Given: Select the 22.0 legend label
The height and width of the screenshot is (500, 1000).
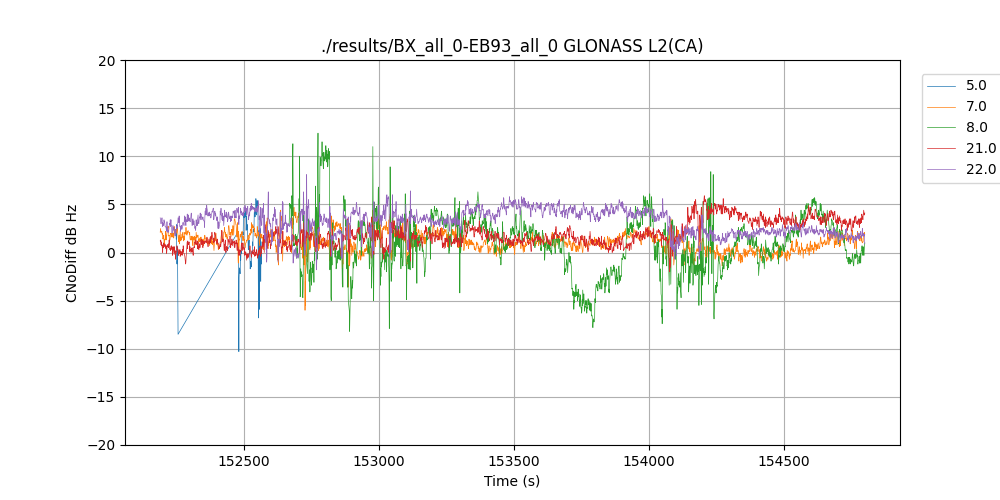Looking at the screenshot, I should 980,170.
